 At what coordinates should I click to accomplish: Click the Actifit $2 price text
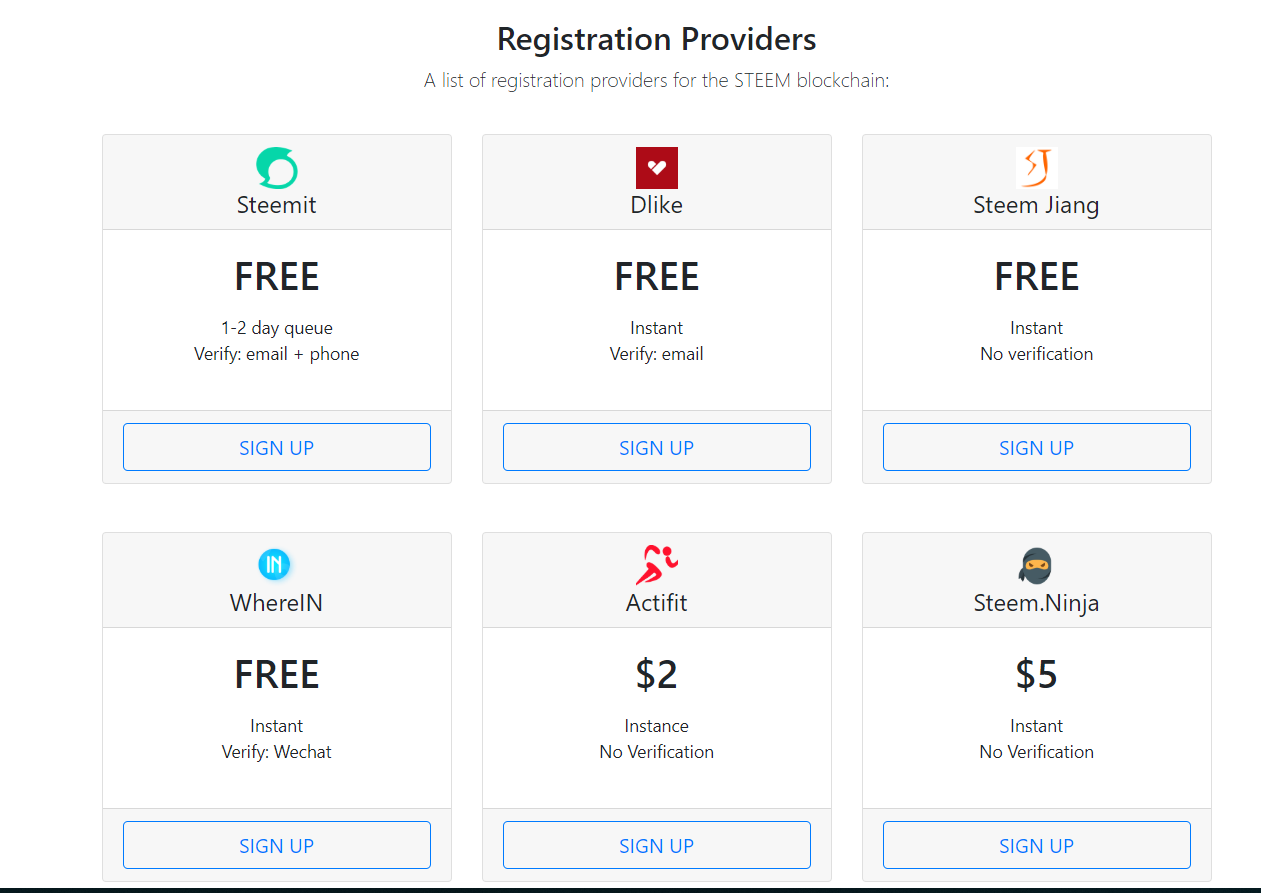pos(657,675)
